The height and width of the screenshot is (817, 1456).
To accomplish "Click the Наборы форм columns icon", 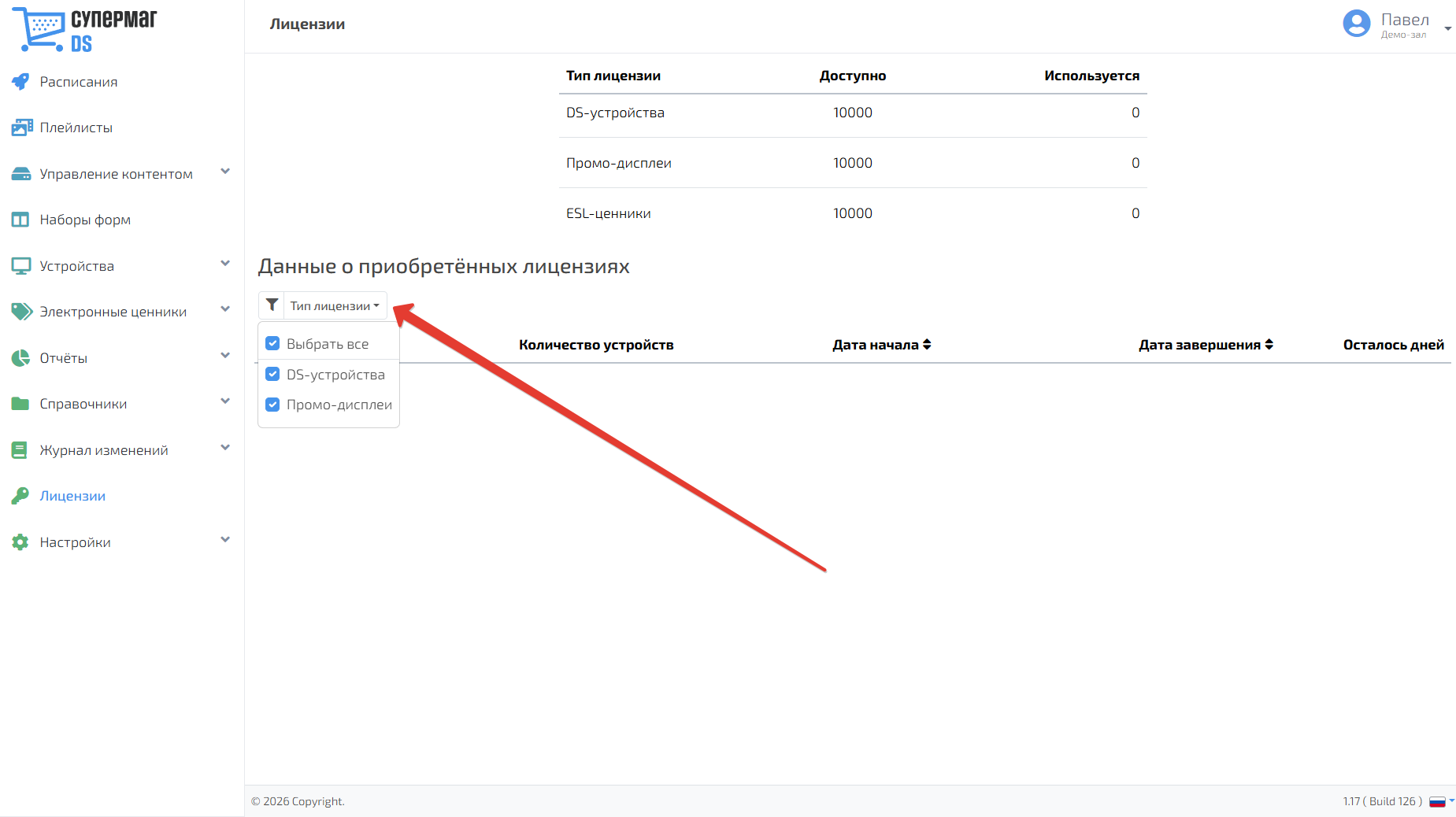I will pos(20,220).
